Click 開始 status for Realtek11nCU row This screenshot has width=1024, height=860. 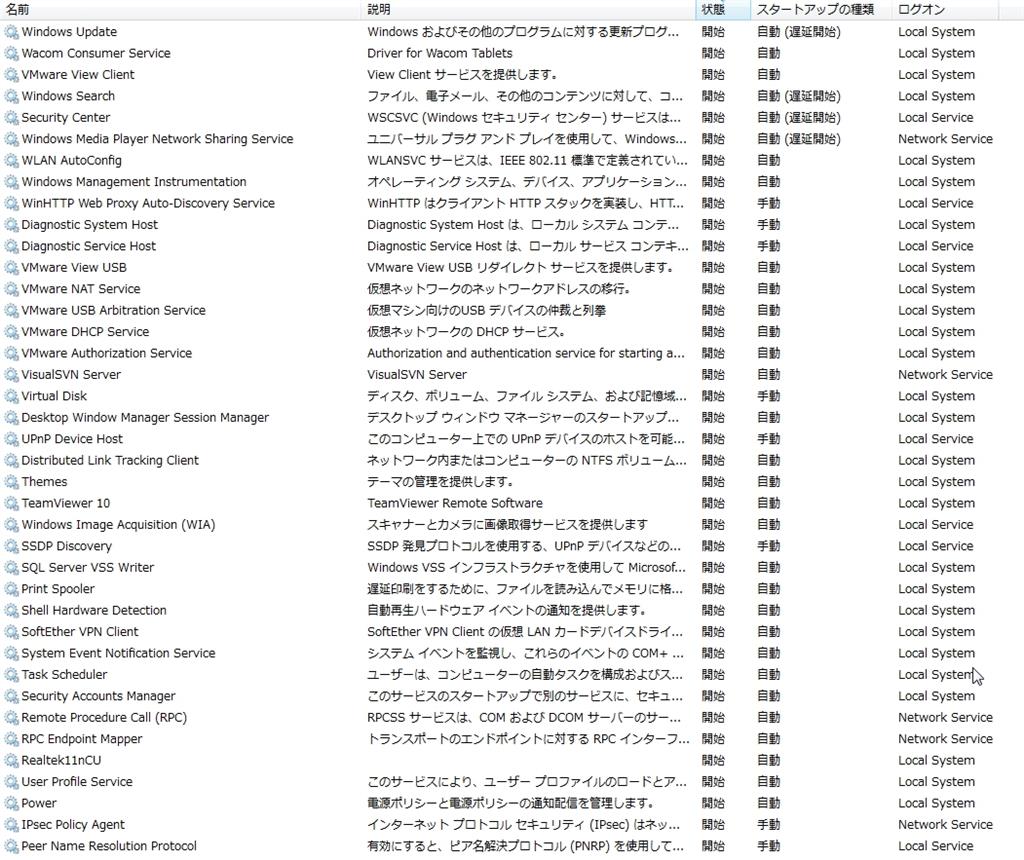[x=713, y=761]
